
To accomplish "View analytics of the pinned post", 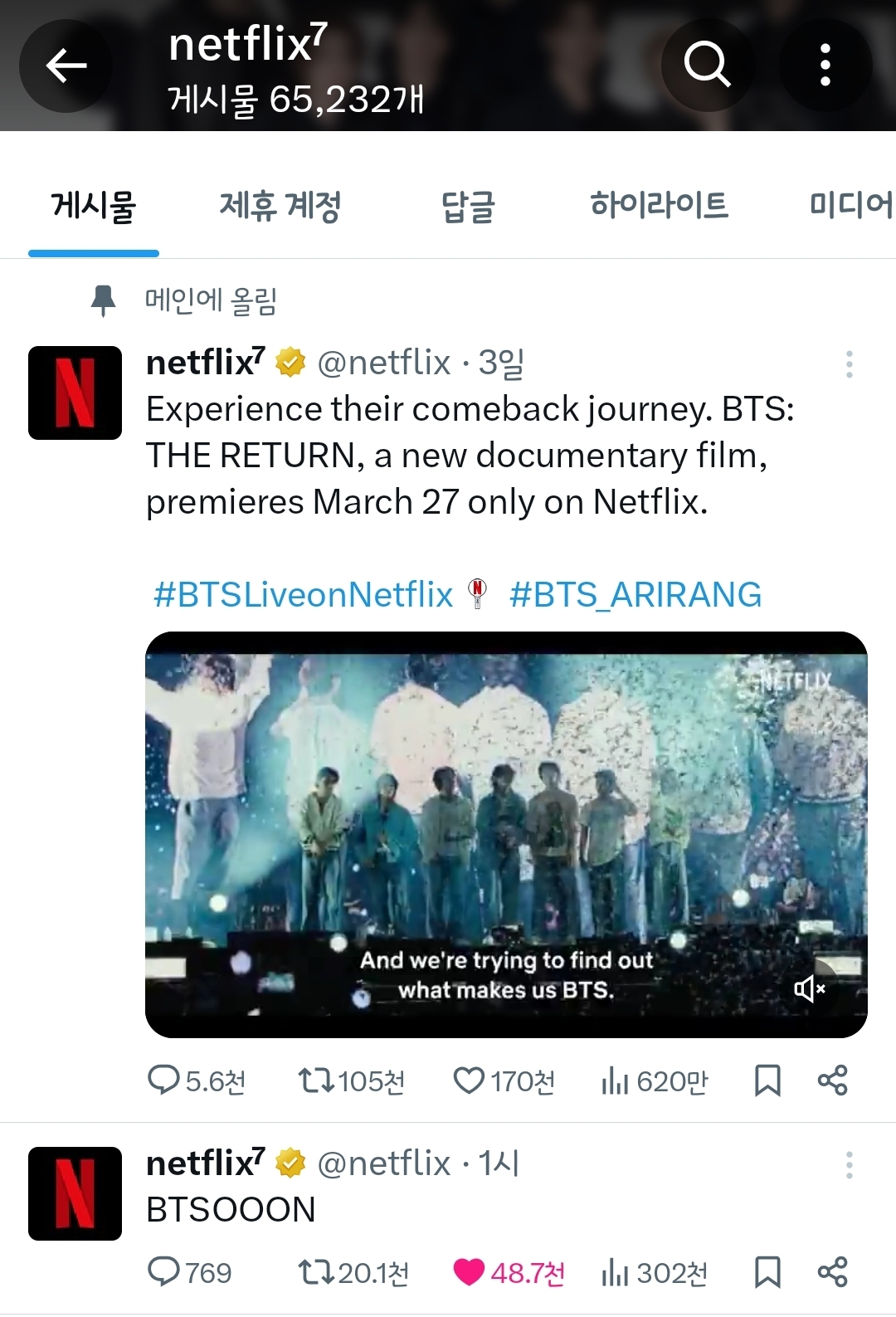I will tap(616, 1080).
